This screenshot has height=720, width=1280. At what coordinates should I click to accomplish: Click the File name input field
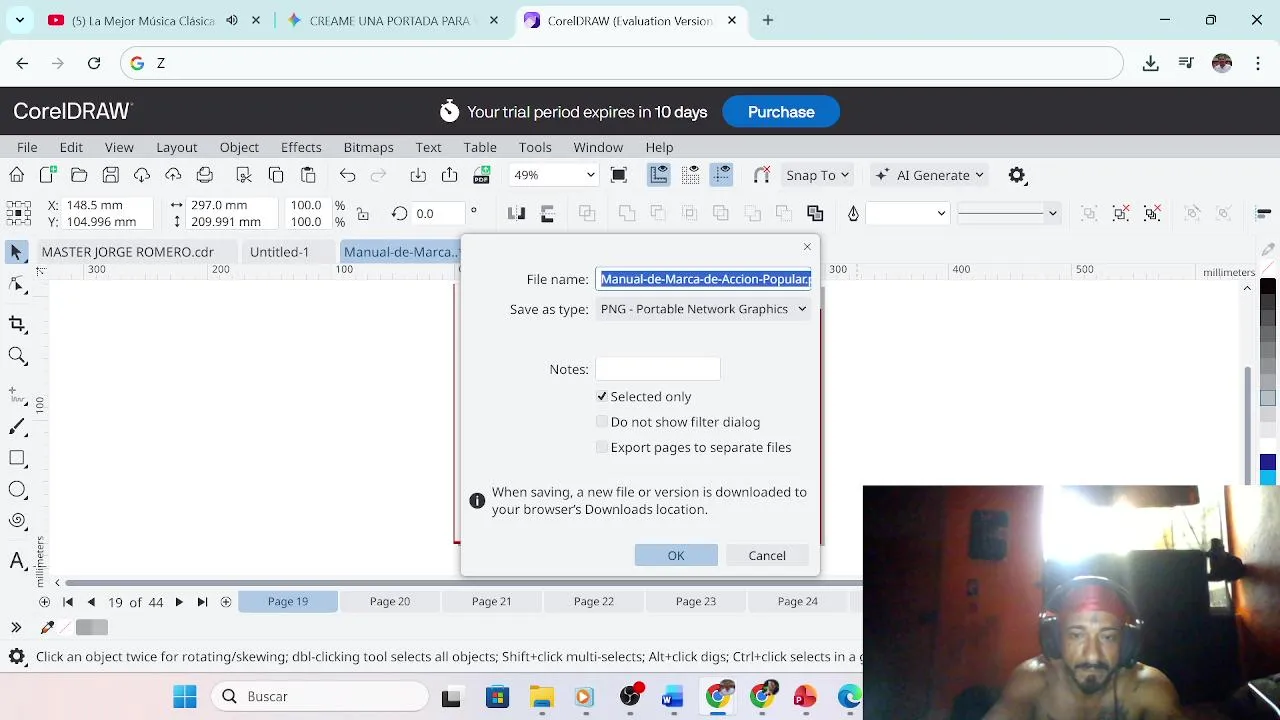click(x=704, y=279)
